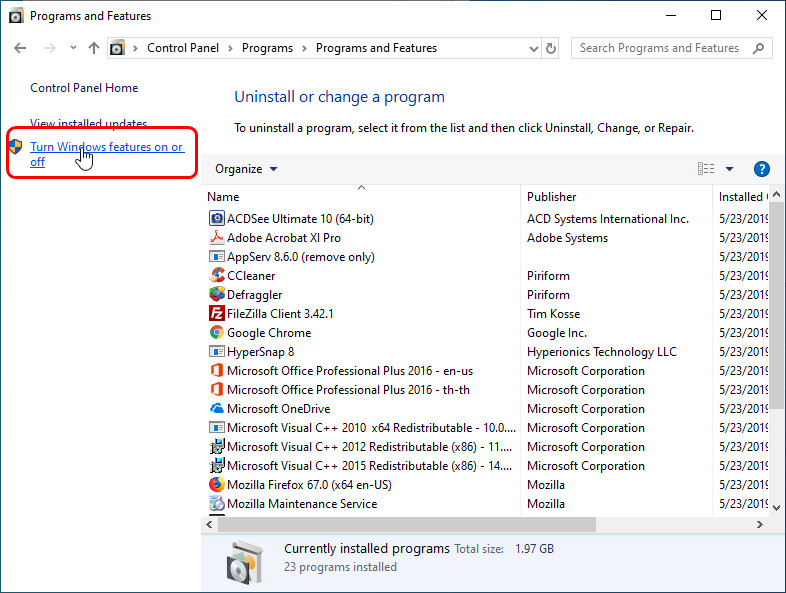Click the Mozilla Firefox 67.0 icon
The image size is (786, 593).
coord(217,485)
